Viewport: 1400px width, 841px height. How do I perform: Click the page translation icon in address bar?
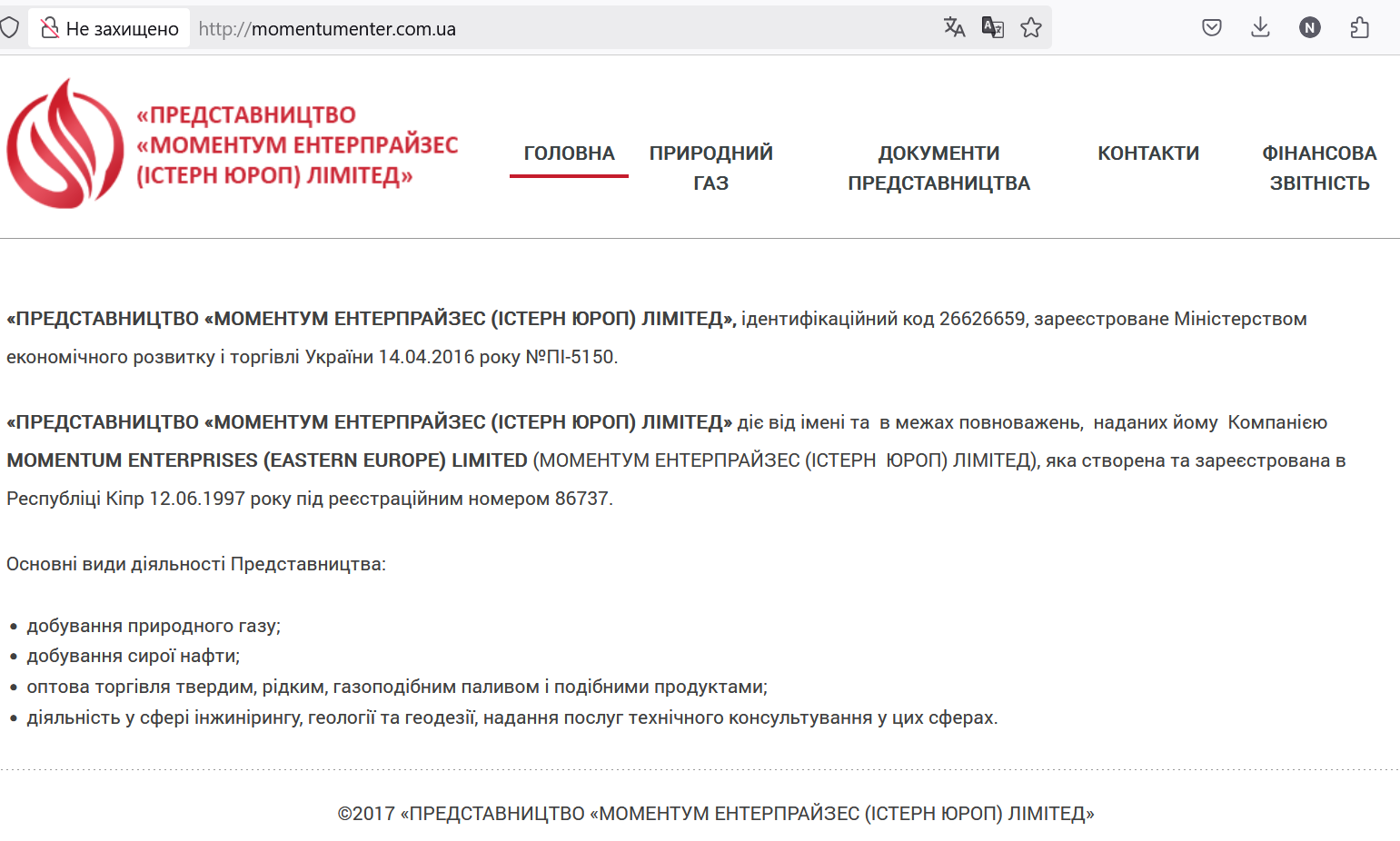click(x=954, y=27)
